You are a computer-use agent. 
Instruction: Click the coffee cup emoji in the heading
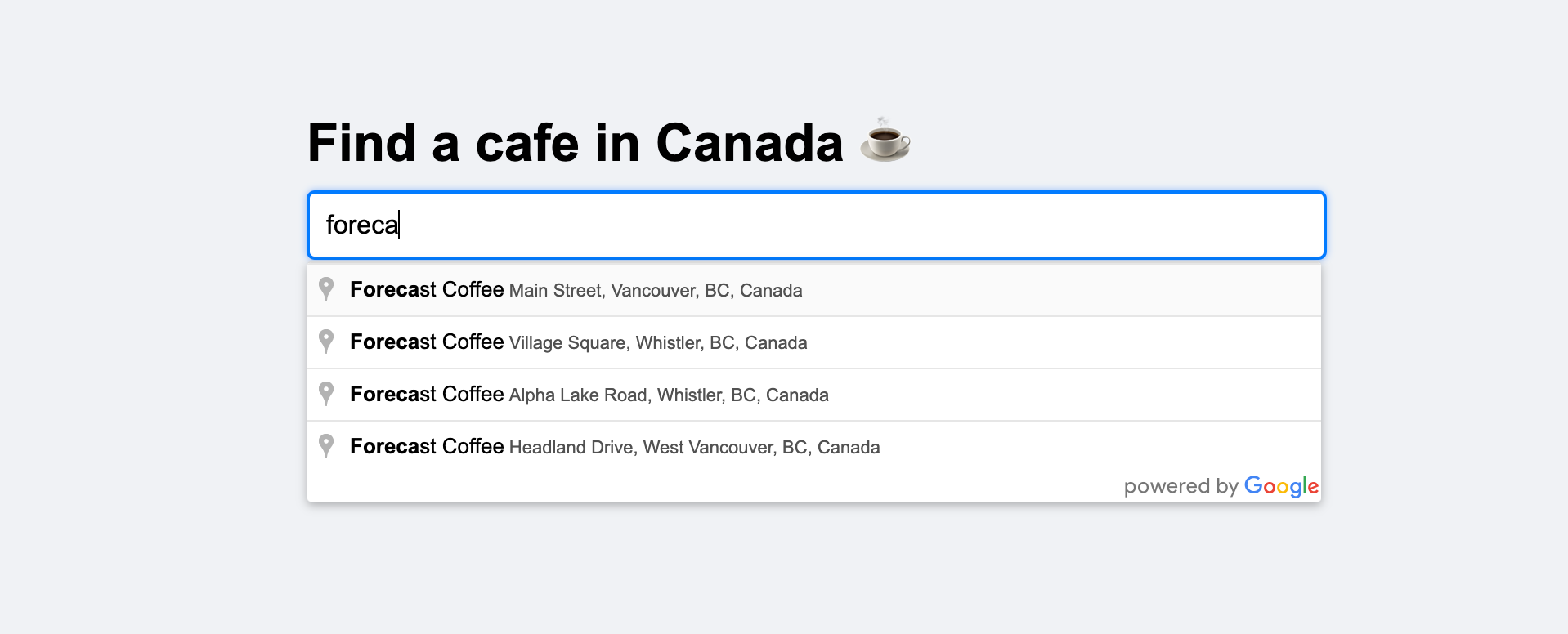pyautogui.click(x=885, y=141)
